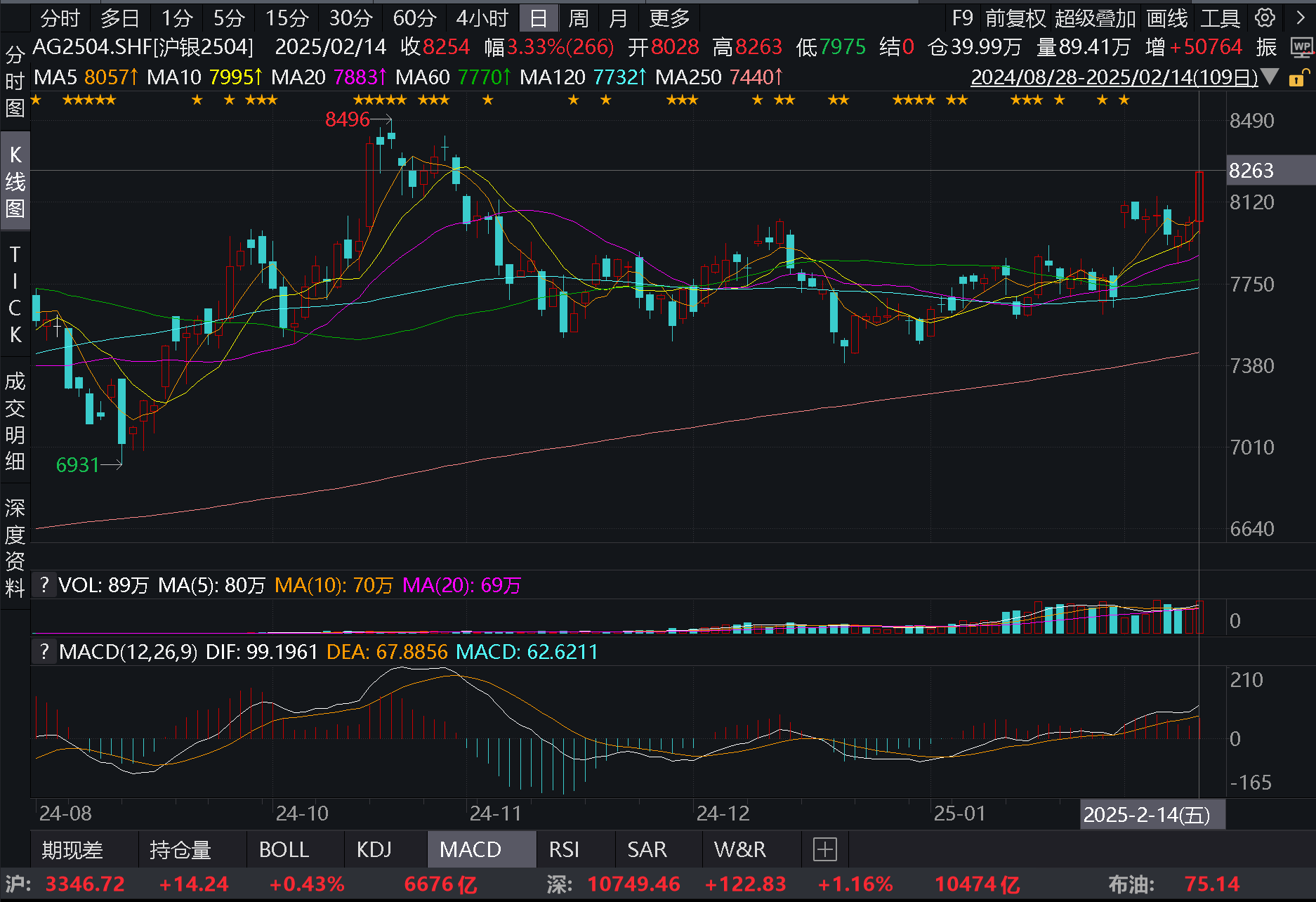Click the VOL indicator help question mark

click(44, 584)
